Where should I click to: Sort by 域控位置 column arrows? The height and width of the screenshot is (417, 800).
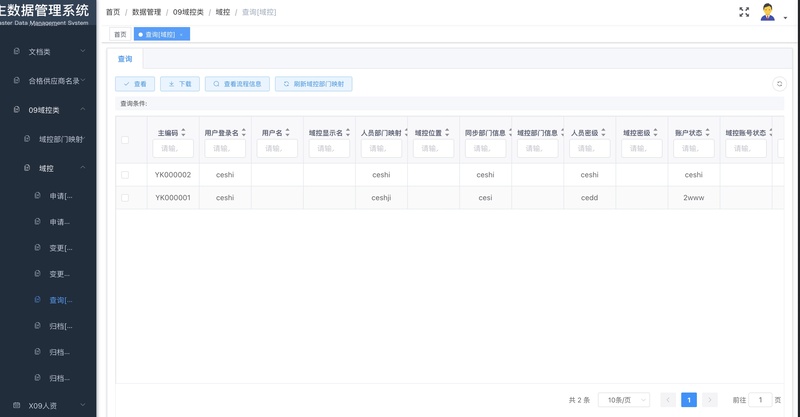446,133
